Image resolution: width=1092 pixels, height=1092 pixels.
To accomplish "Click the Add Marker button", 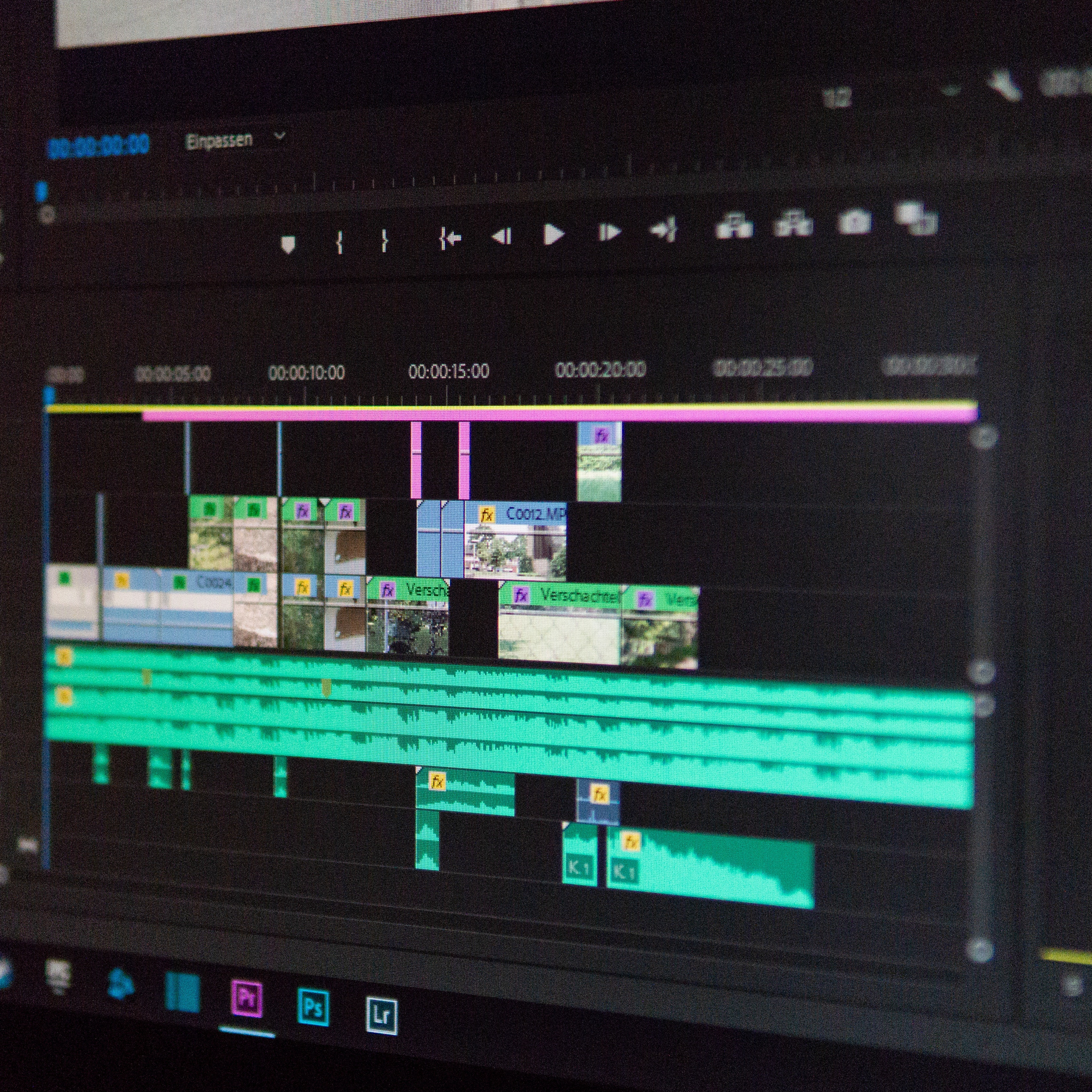I will (288, 244).
